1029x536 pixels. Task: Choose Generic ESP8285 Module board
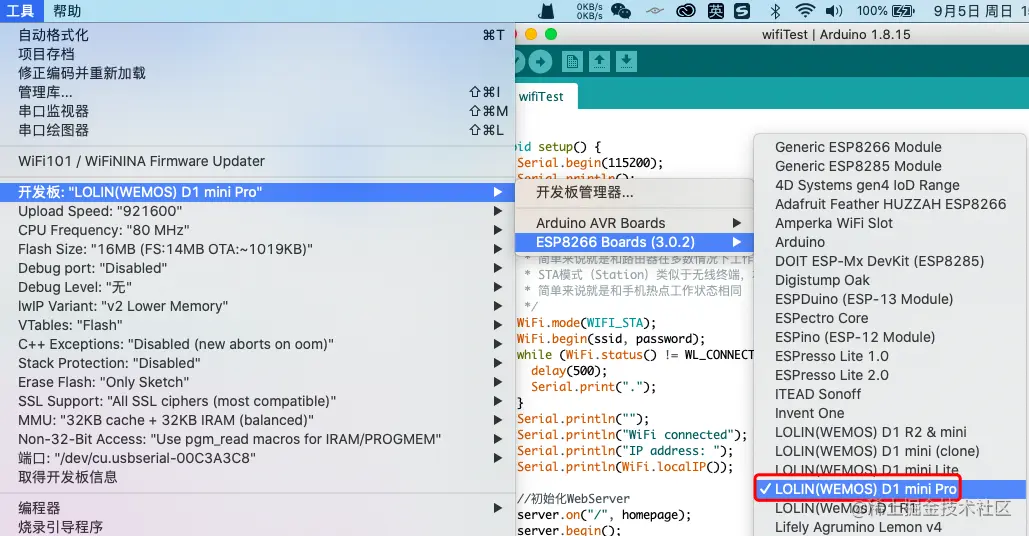click(890, 166)
